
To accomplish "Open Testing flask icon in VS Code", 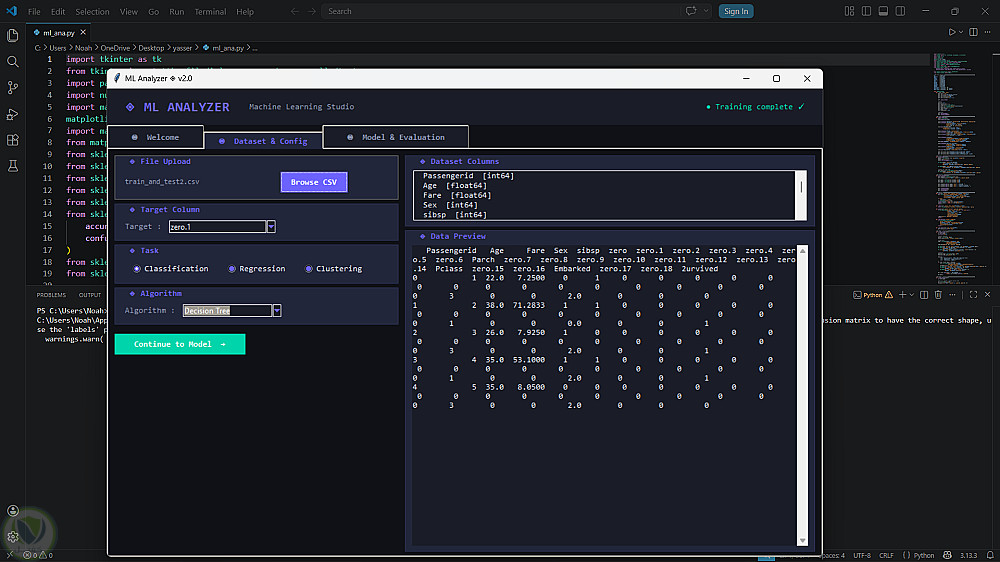I will pyautogui.click(x=12, y=166).
